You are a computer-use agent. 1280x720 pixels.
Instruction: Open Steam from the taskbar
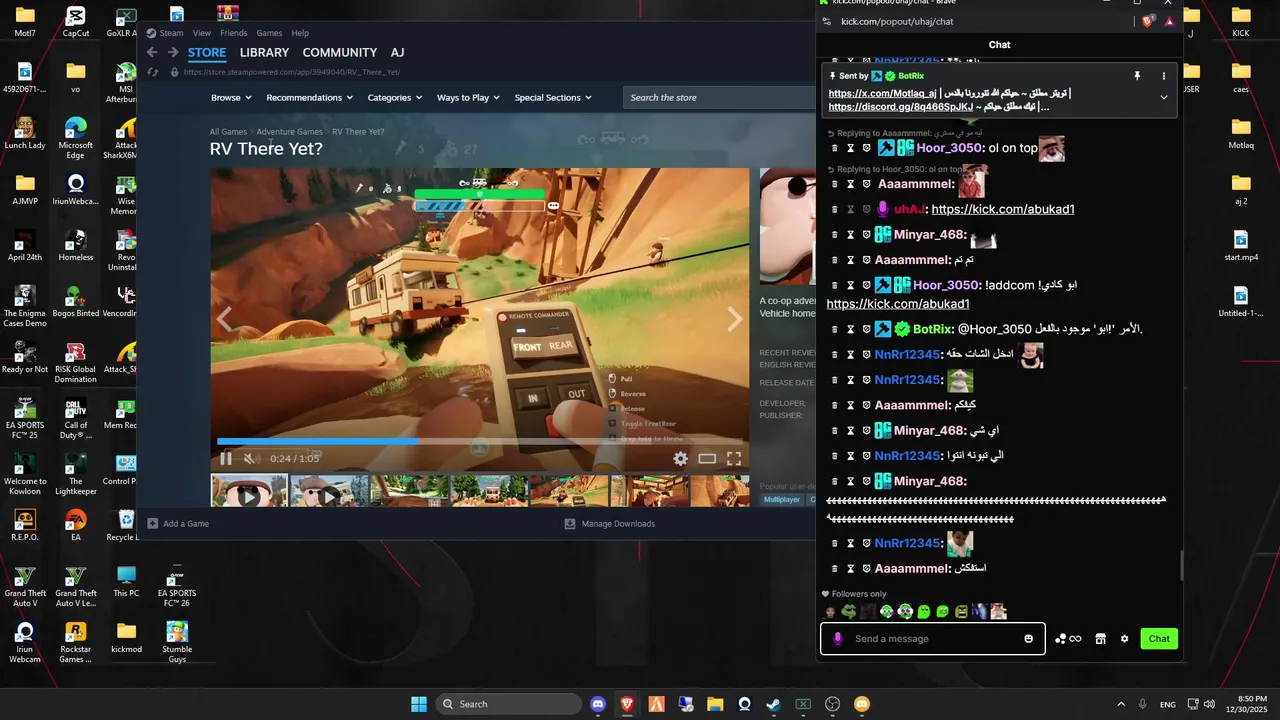coord(773,704)
